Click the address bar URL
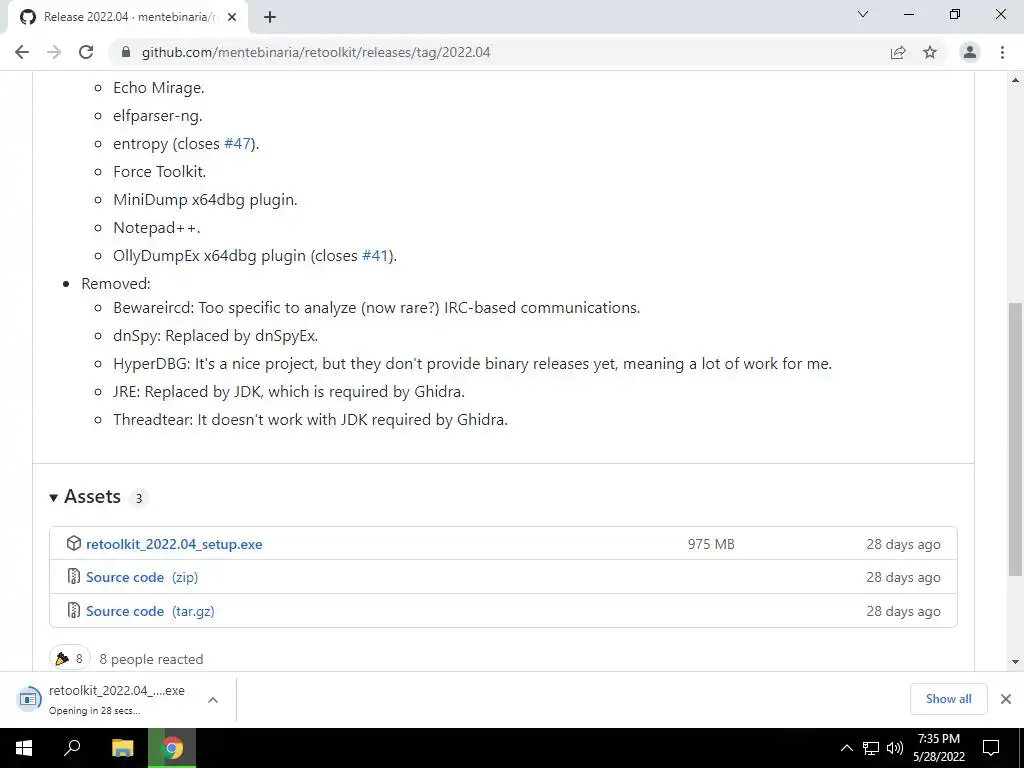 316,52
